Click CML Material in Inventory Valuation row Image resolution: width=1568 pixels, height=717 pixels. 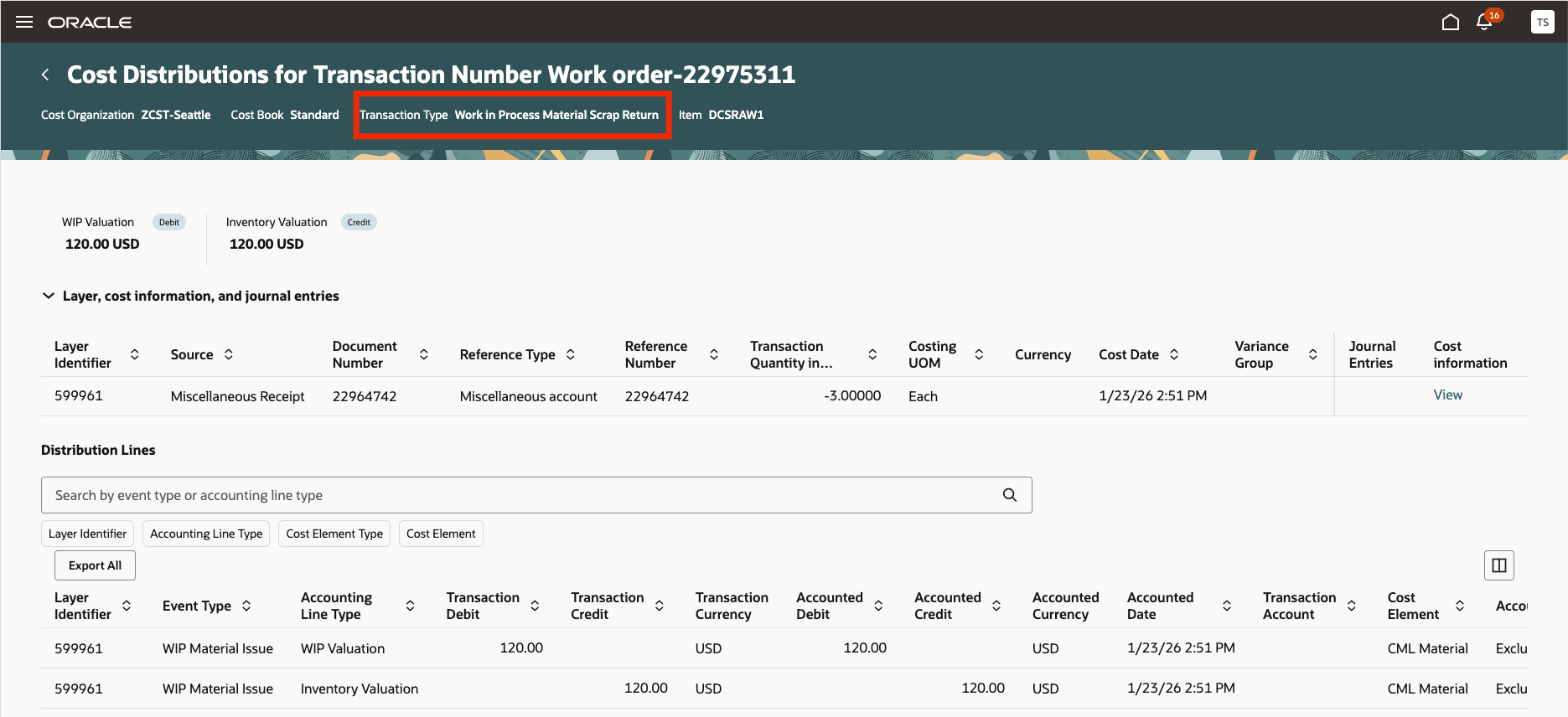pyautogui.click(x=1427, y=689)
